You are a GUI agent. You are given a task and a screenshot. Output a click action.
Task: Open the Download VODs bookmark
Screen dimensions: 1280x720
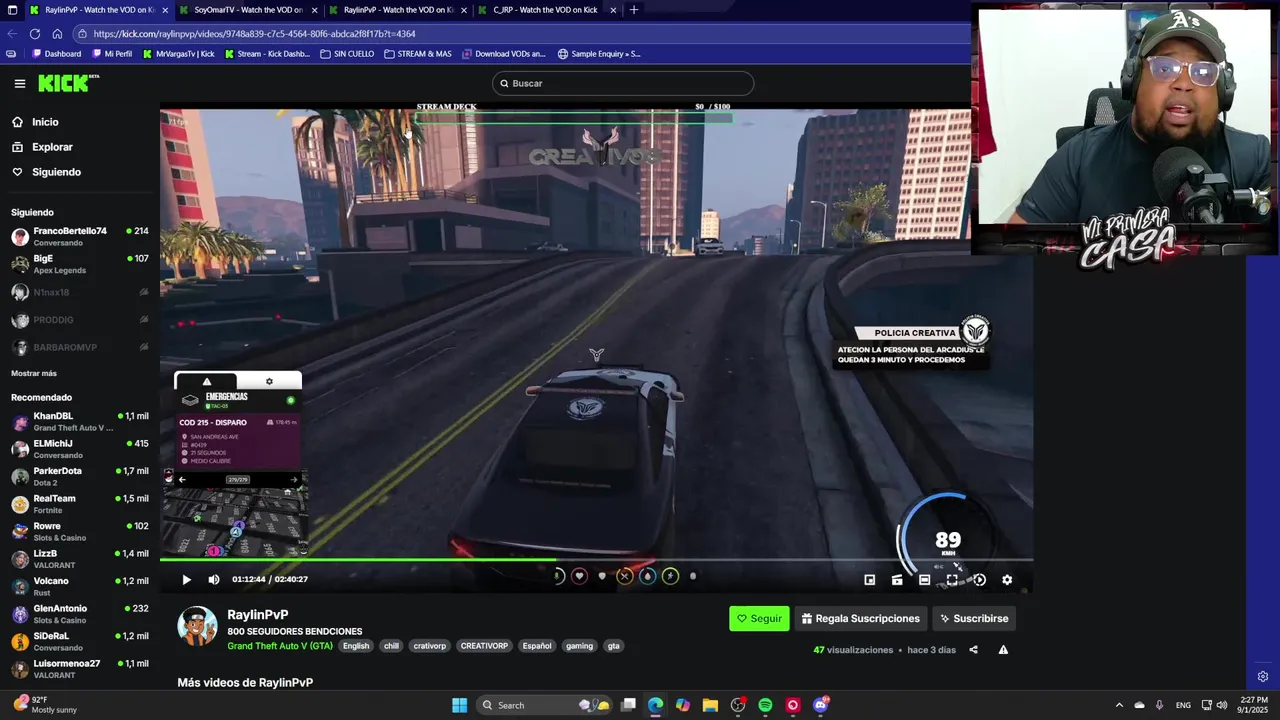(504, 54)
